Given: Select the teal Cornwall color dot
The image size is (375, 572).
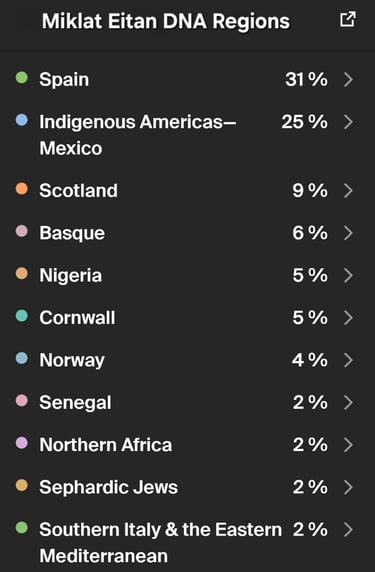Looking at the screenshot, I should tap(22, 316).
